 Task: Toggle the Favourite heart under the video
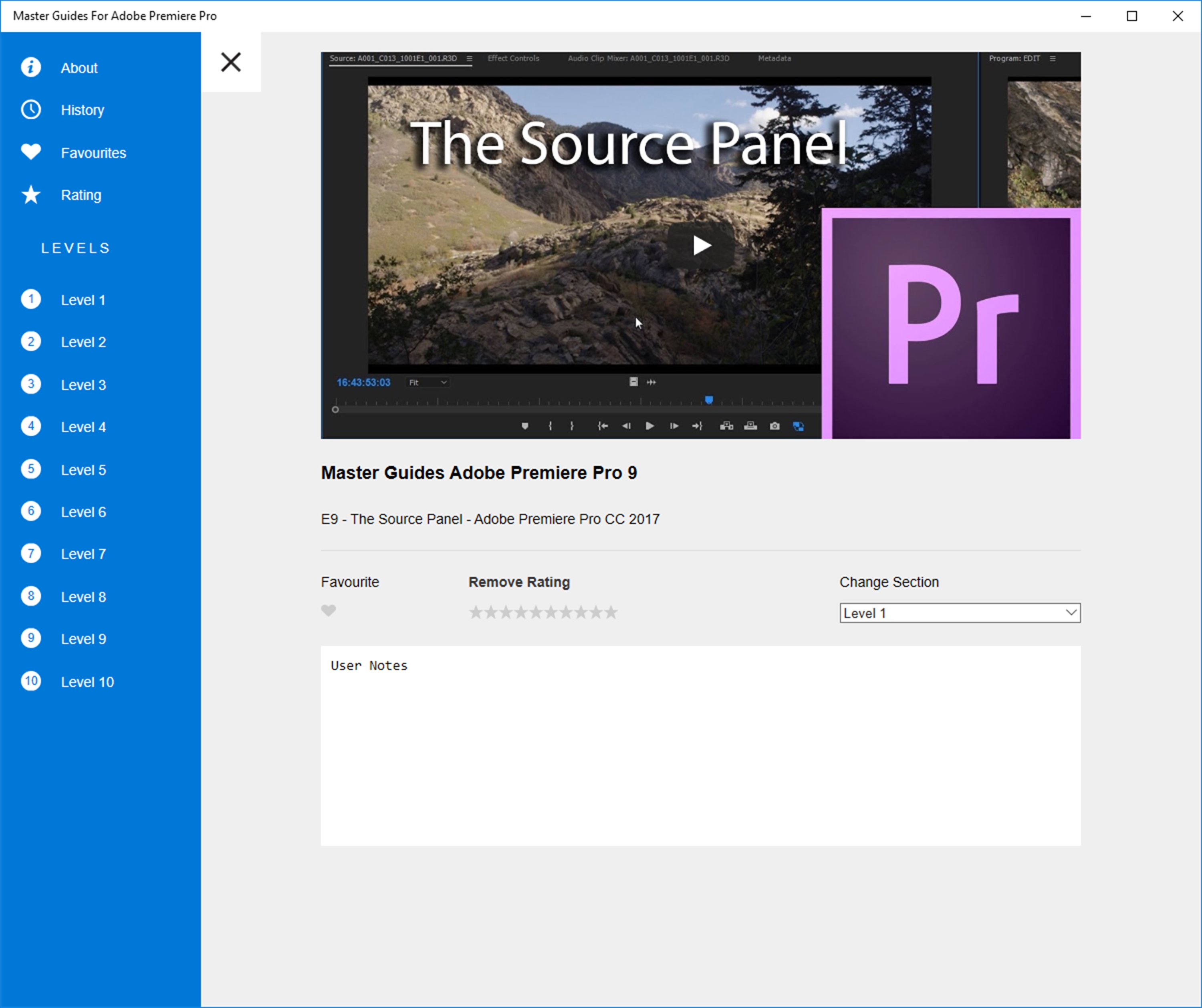tap(329, 611)
